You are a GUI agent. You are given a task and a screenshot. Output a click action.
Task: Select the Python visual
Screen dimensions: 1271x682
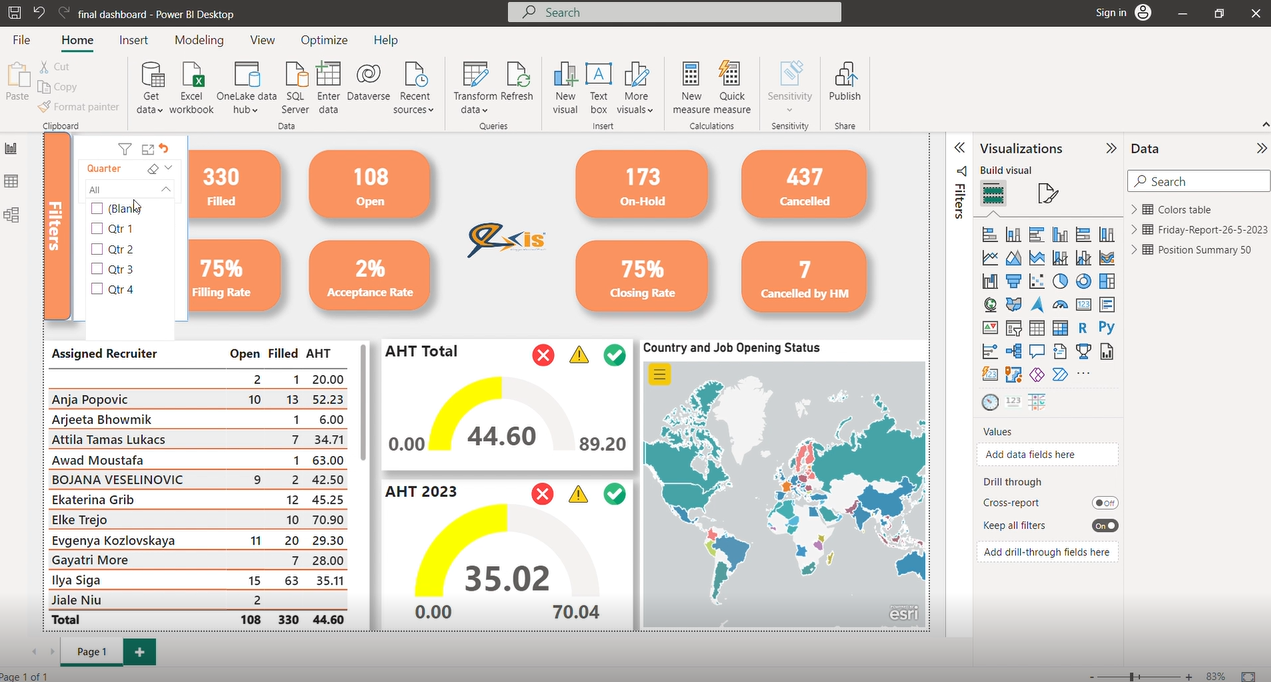(x=1106, y=327)
